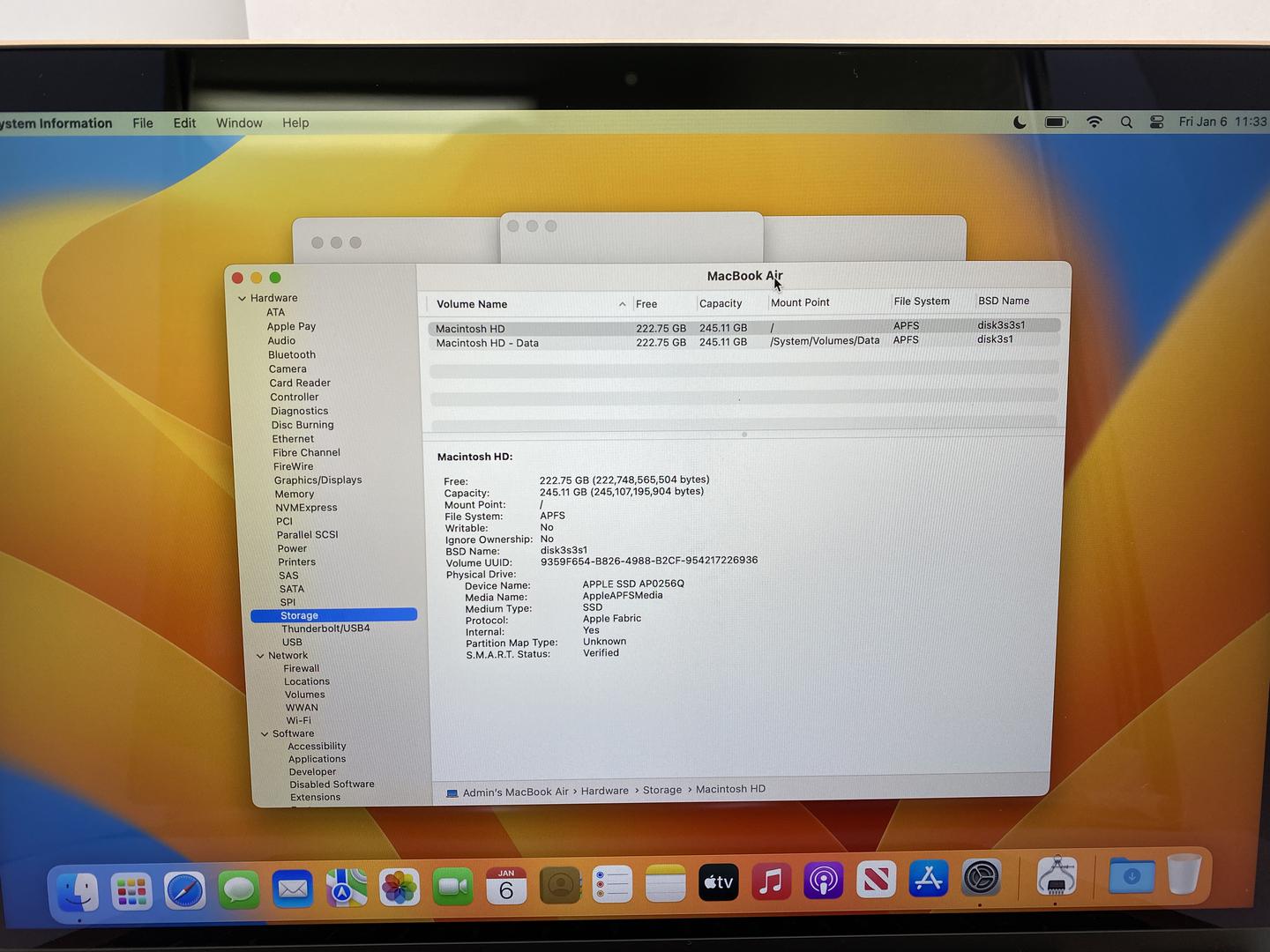Open Control Center in menu bar

point(1157,123)
